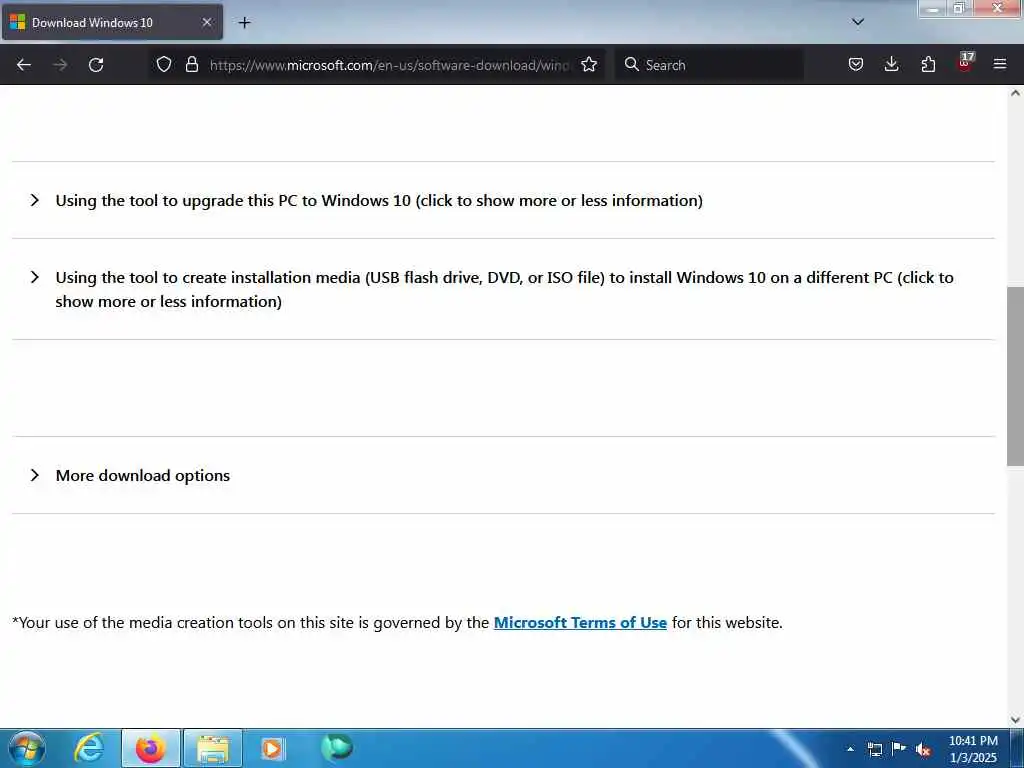Show hidden system tray icons

click(x=850, y=749)
